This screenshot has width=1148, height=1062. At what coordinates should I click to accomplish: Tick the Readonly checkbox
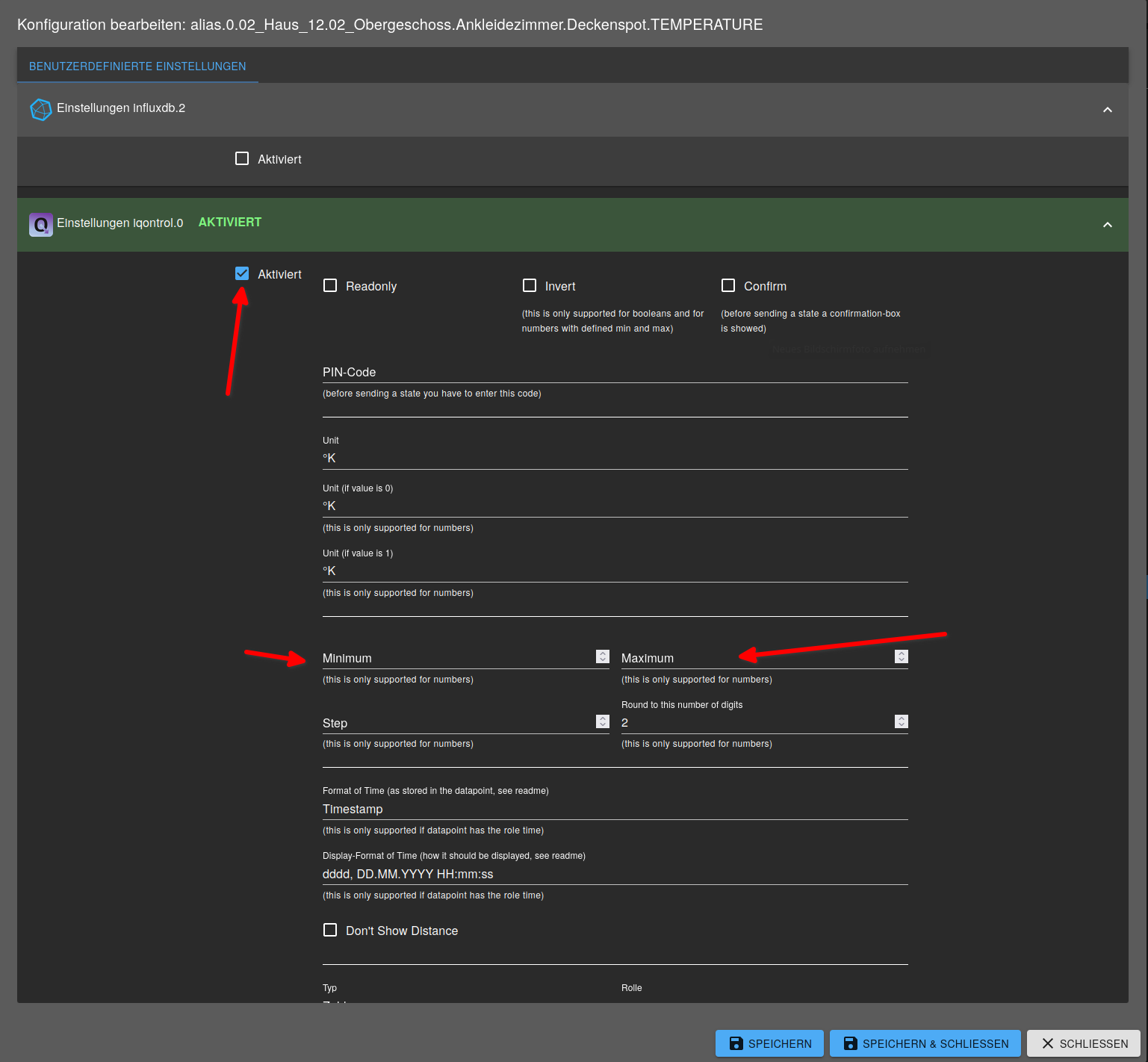click(330, 285)
